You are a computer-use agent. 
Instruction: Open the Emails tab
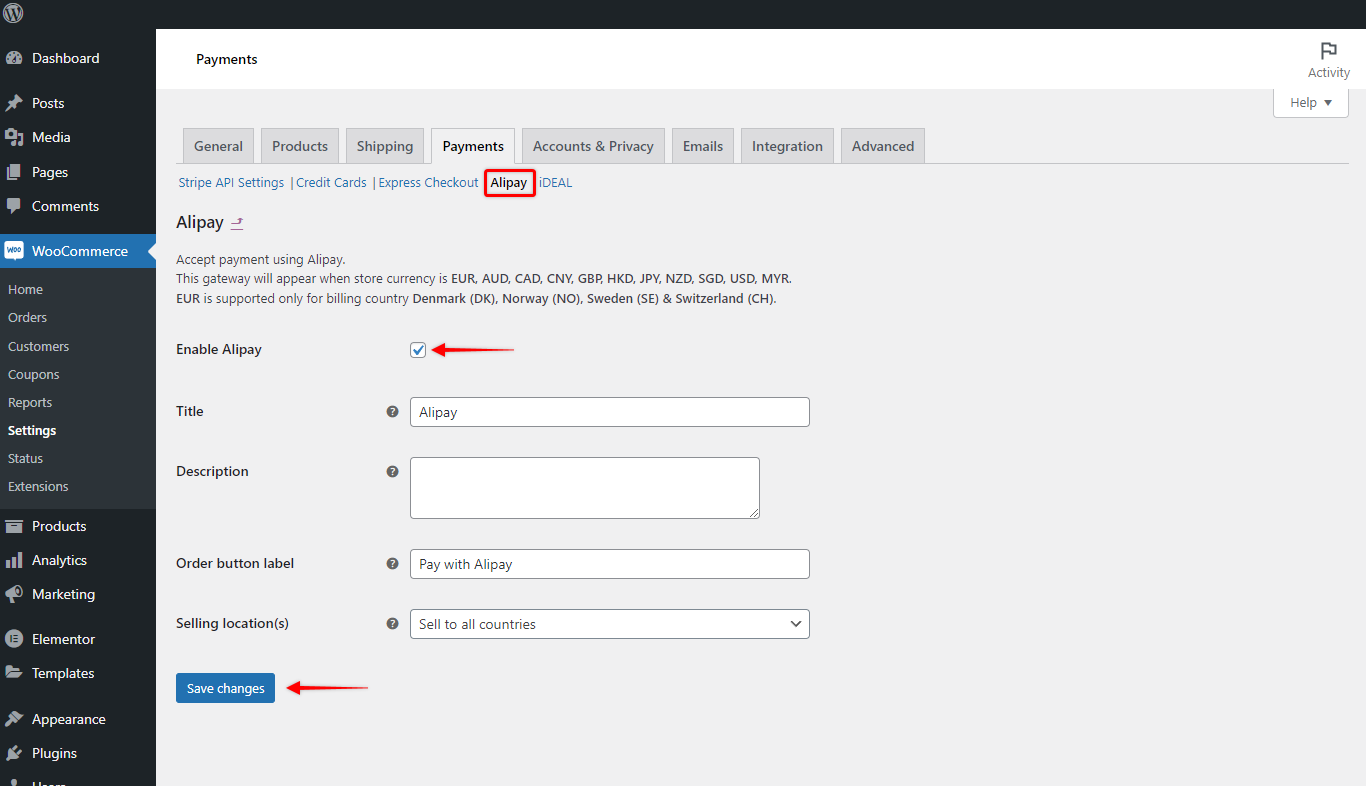(x=703, y=146)
